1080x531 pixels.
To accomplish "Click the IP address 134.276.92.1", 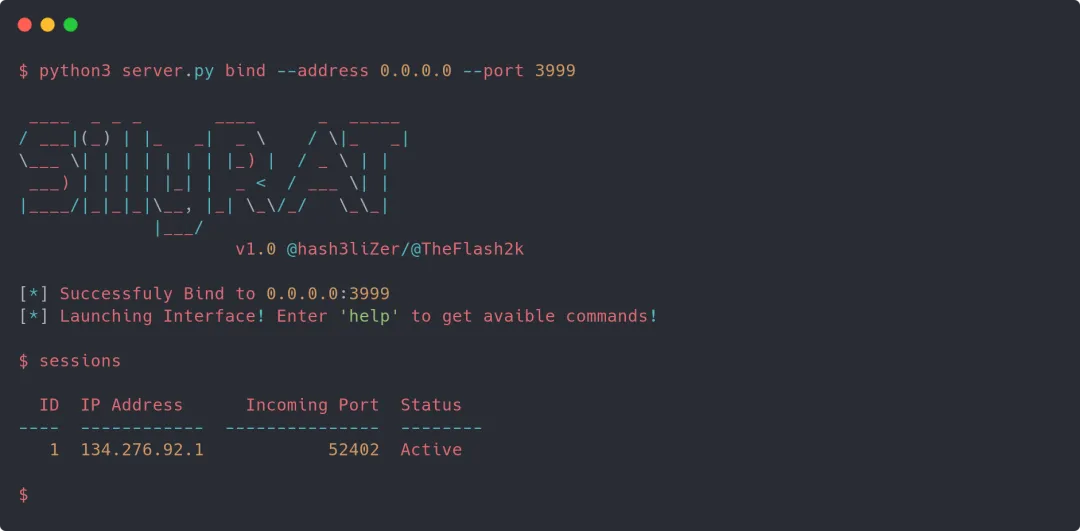I will 142,450.
